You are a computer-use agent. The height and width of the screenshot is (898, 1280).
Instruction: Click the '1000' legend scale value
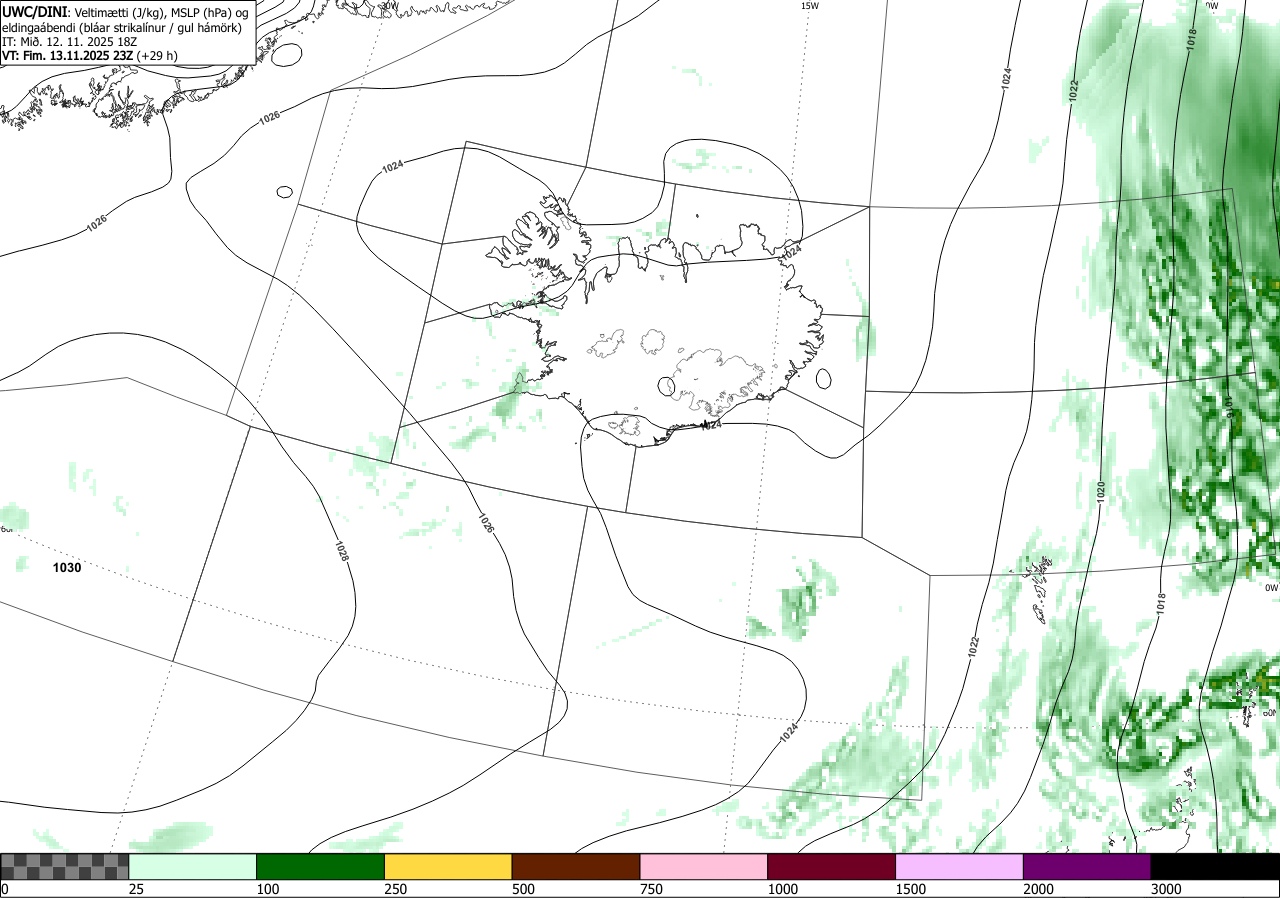(x=782, y=889)
